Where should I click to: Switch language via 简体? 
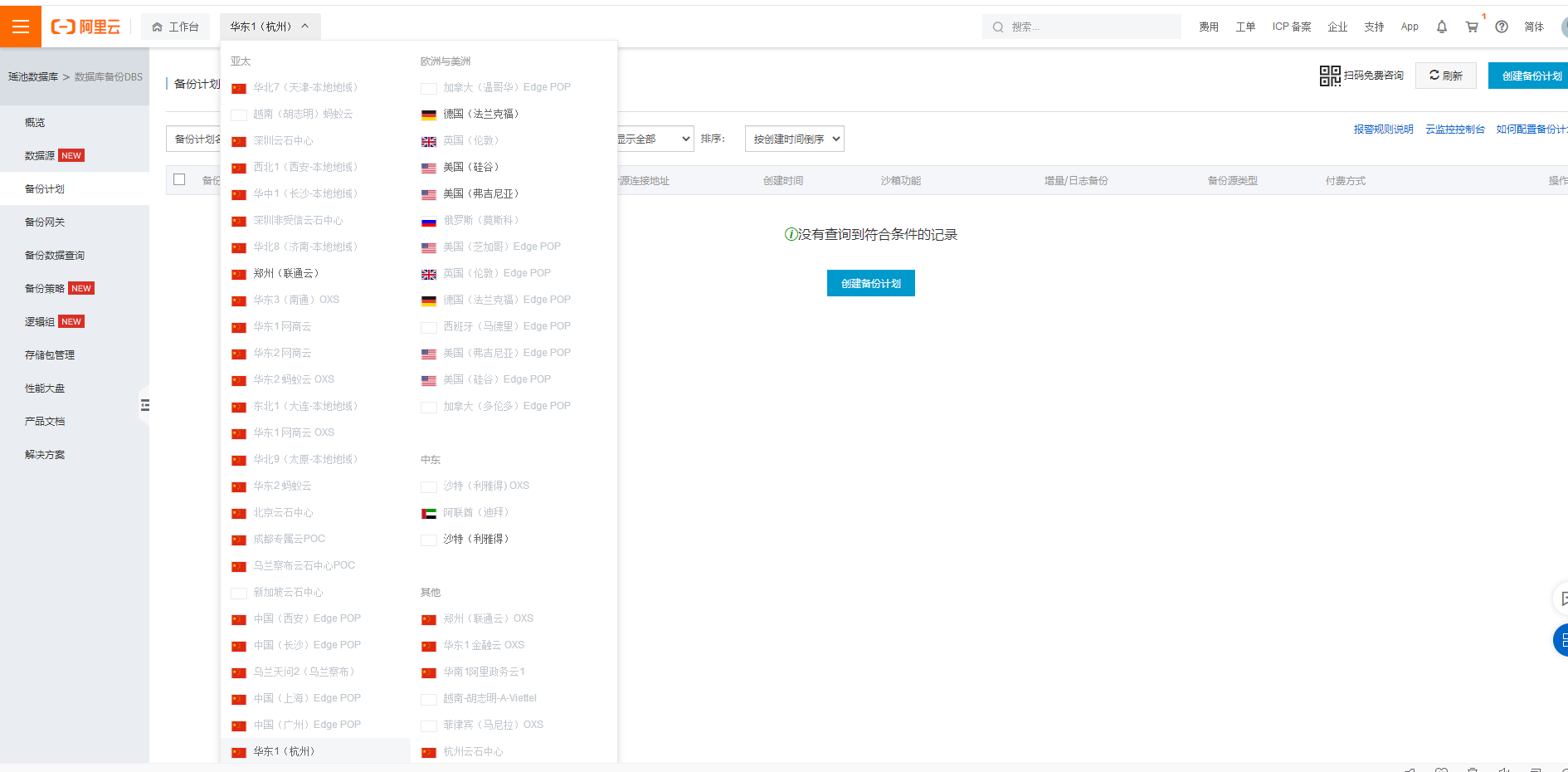[x=1534, y=27]
